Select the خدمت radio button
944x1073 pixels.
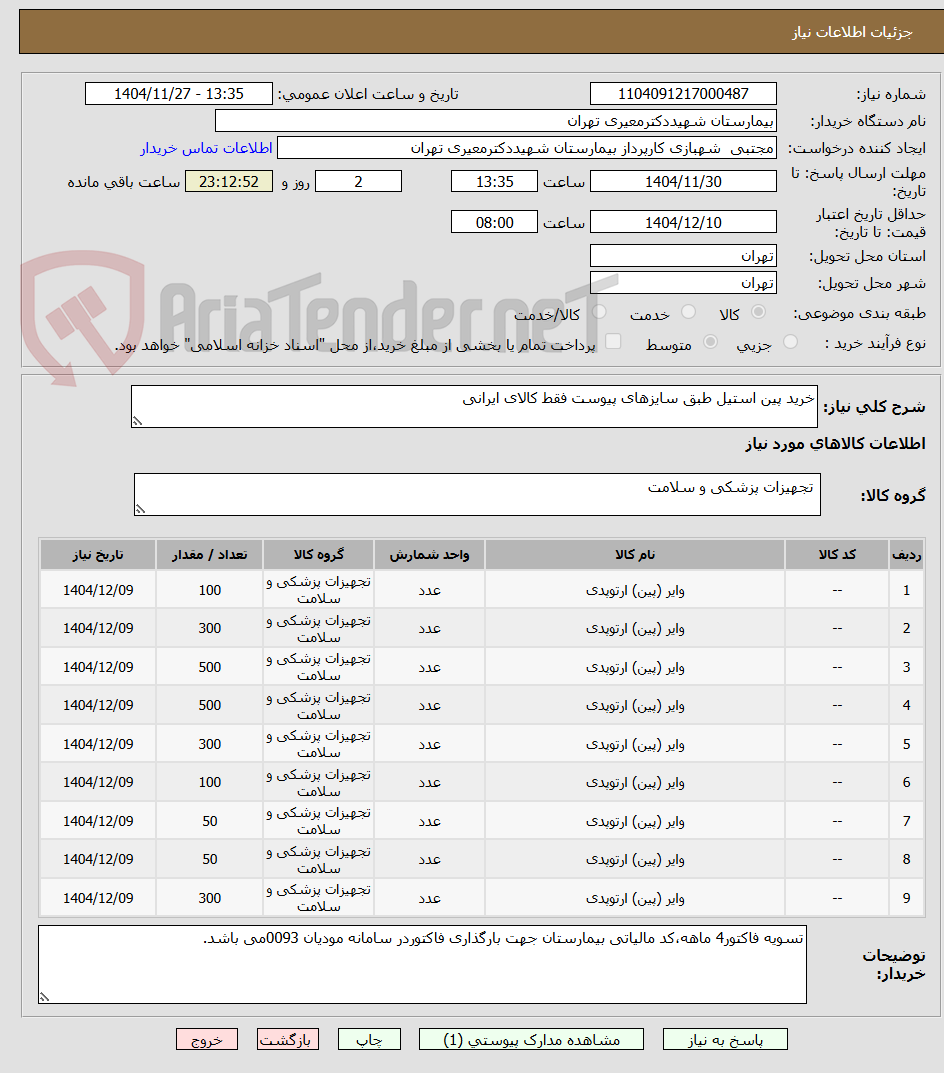coord(689,312)
